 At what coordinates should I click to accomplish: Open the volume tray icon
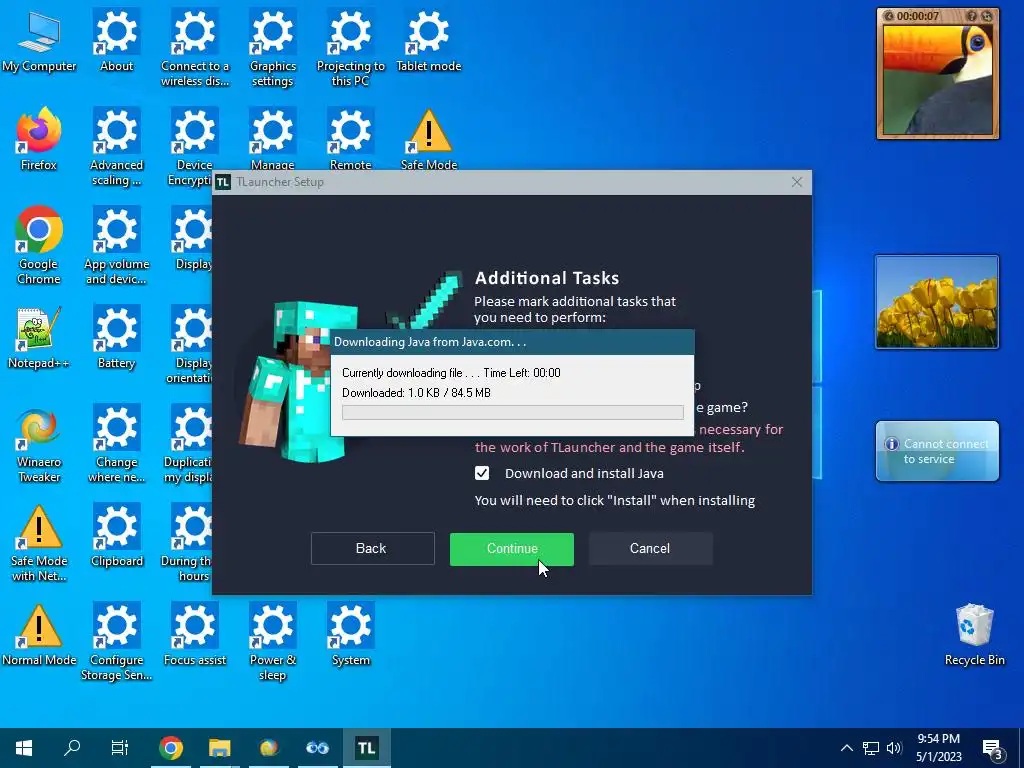(x=894, y=748)
